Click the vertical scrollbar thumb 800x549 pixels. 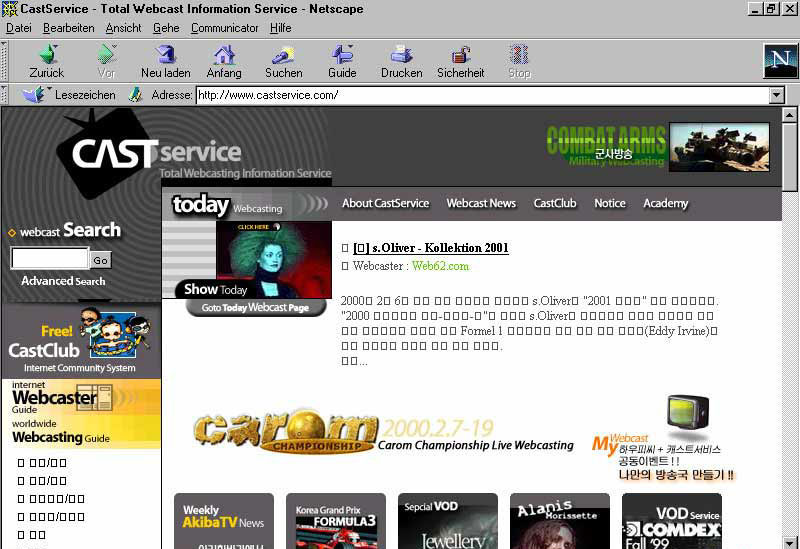(x=789, y=157)
